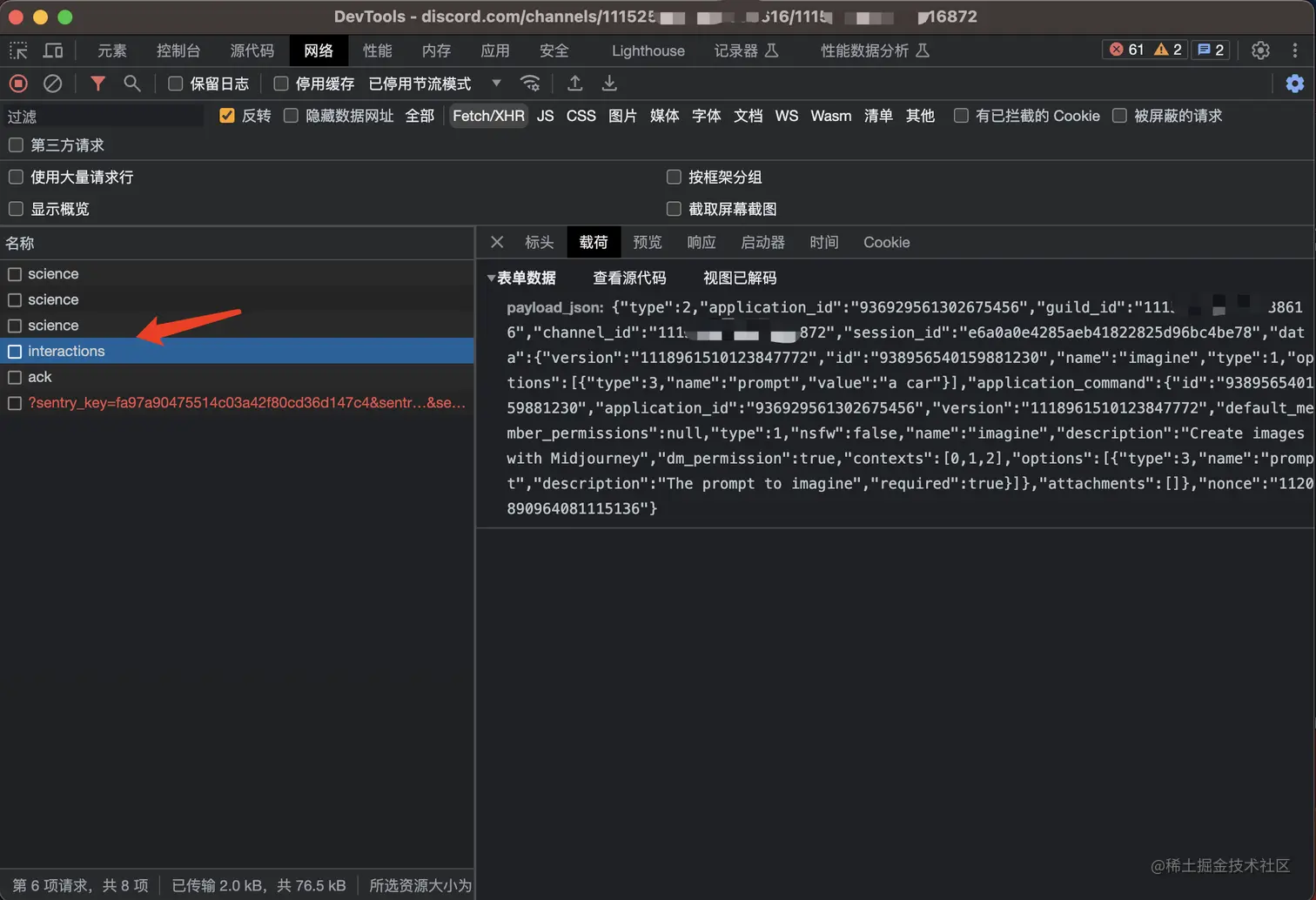Viewport: 1316px width, 900px height.
Task: Enable the 截取屏幕截图 checkbox
Action: [x=674, y=209]
